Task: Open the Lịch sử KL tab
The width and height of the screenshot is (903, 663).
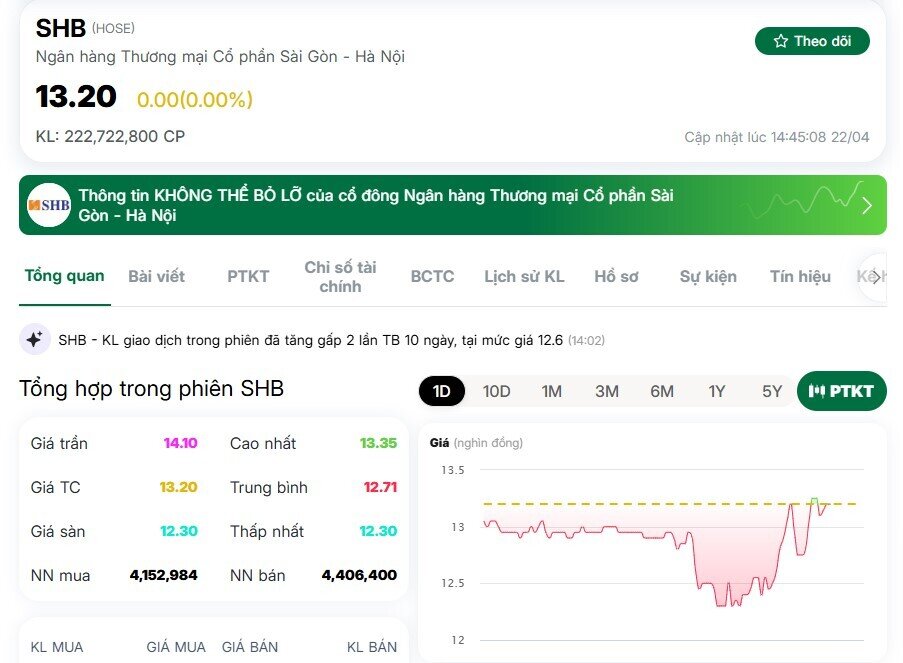Action: coord(524,276)
